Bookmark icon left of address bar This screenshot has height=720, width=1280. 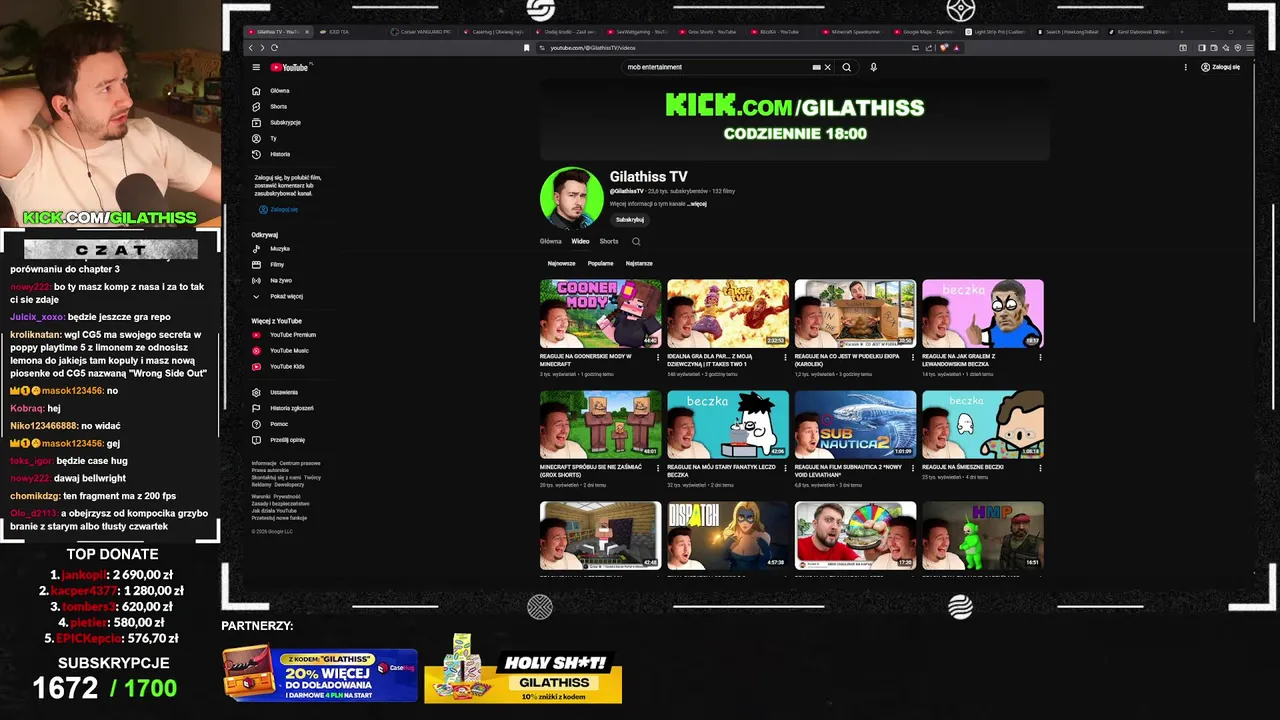[x=527, y=47]
